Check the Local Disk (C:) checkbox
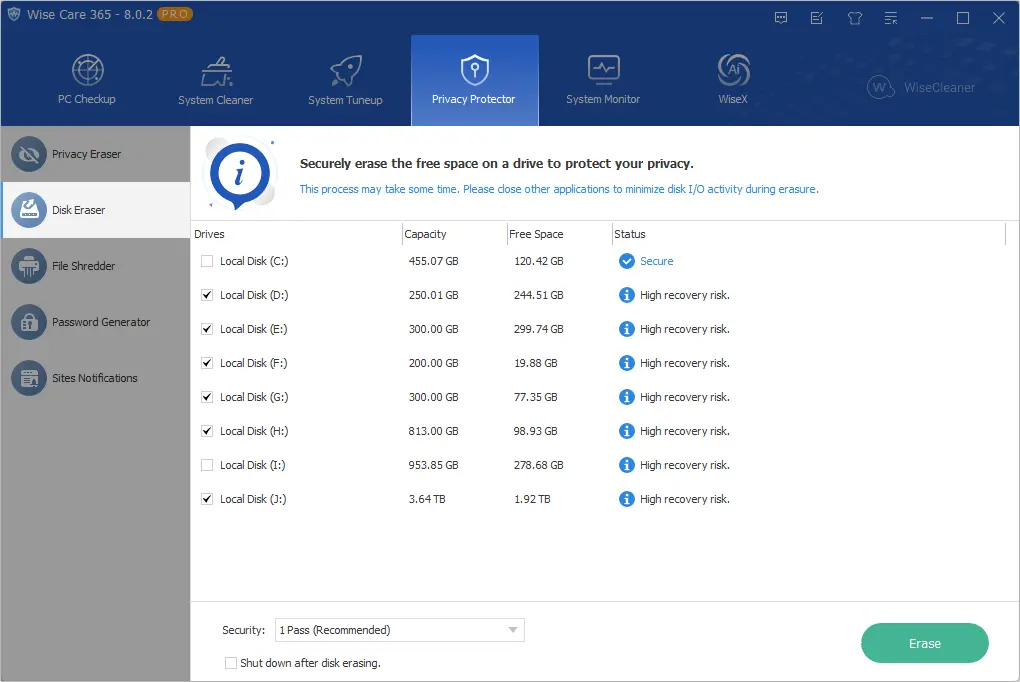Screen dimensions: 1020x682 207,261
